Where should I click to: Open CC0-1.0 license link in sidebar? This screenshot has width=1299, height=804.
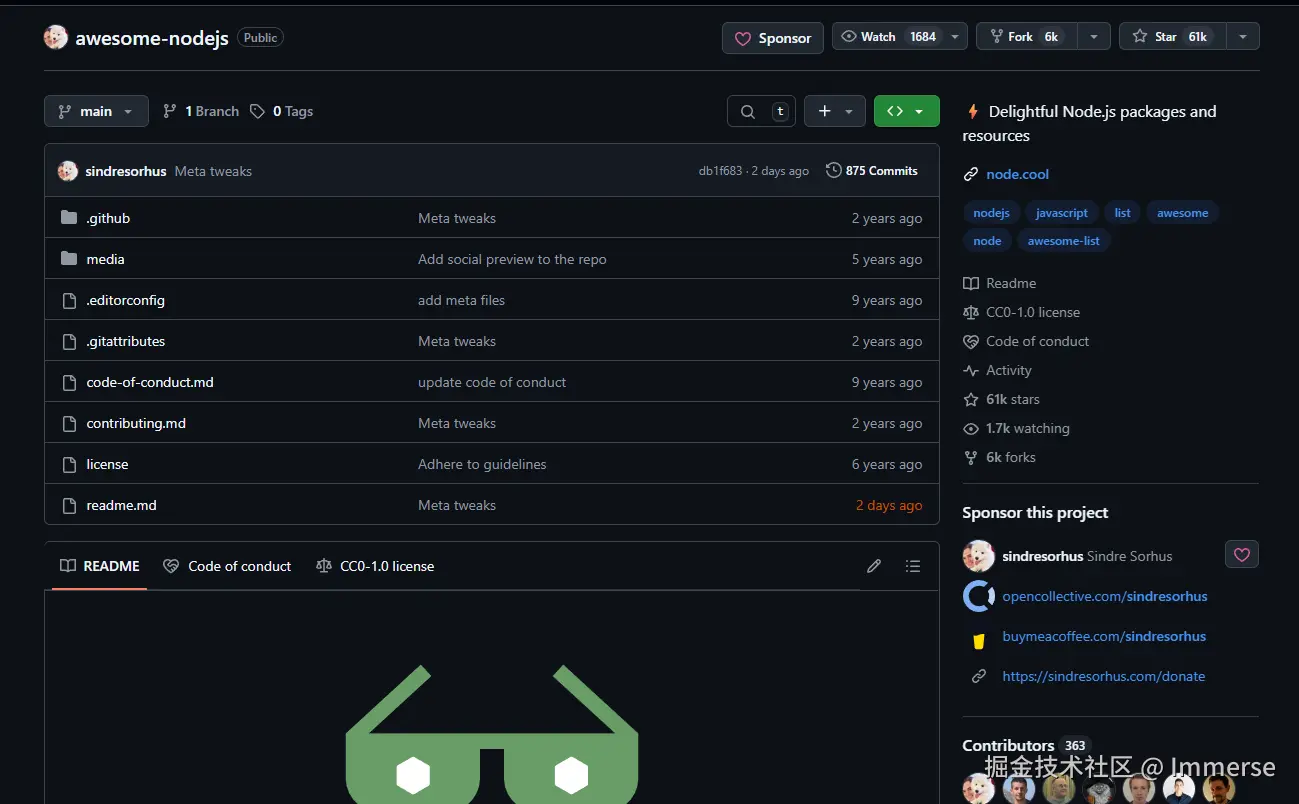pyautogui.click(x=1022, y=312)
